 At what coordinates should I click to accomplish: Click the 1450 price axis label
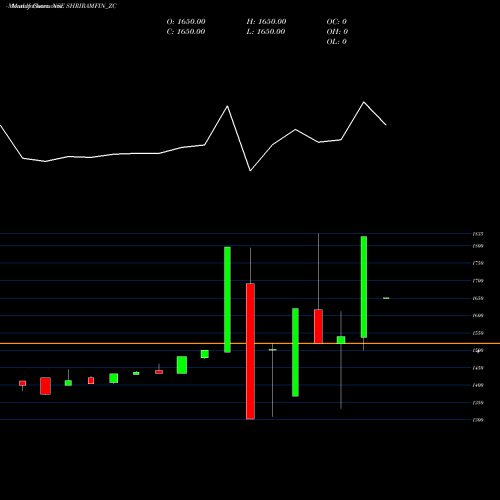coord(478,368)
